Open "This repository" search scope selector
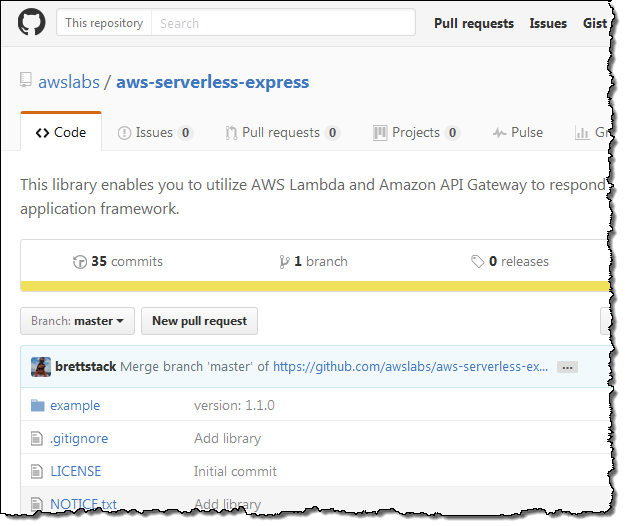The width and height of the screenshot is (625, 526). 104,23
